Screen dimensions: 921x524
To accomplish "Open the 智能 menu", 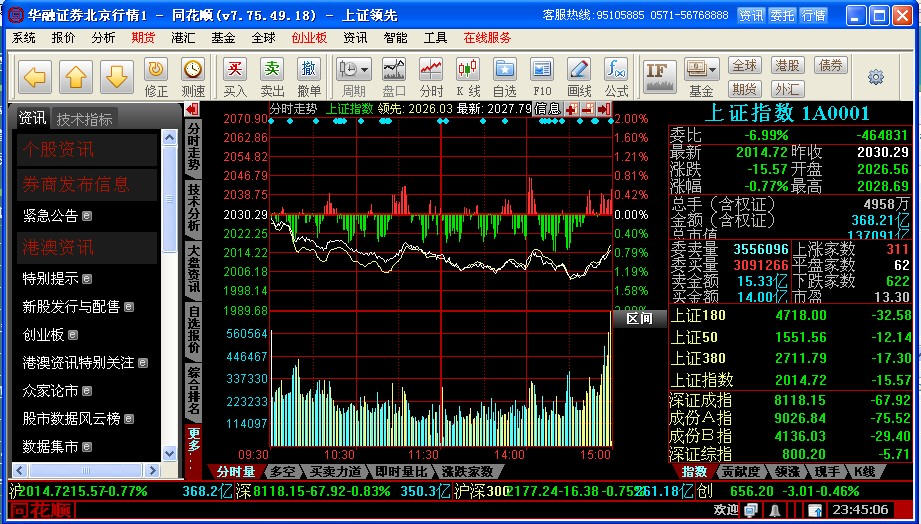I will pyautogui.click(x=395, y=38).
